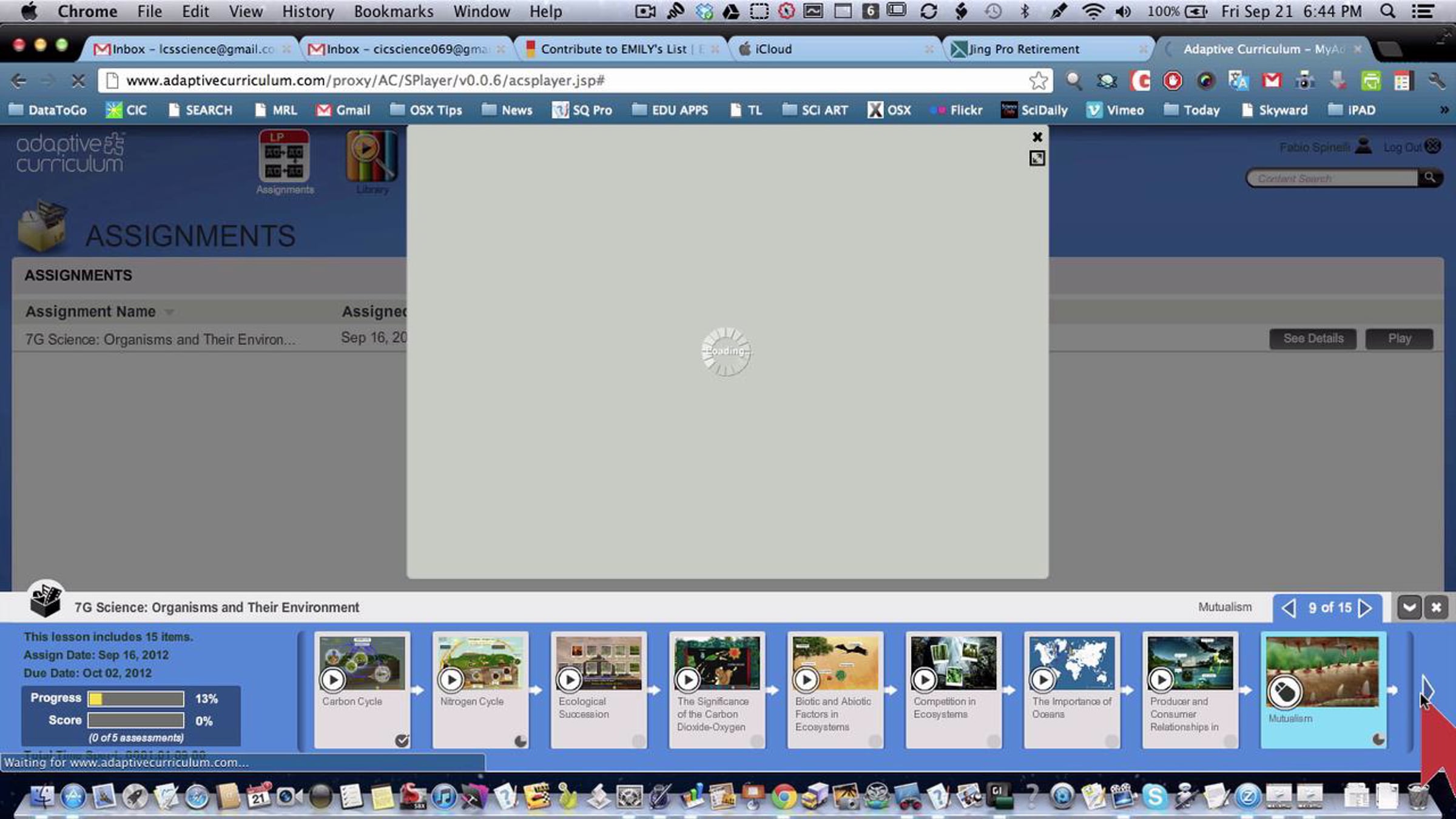The image size is (1456, 819).
Task: Open the Mutualism lesson thumbnail
Action: [x=1323, y=672]
